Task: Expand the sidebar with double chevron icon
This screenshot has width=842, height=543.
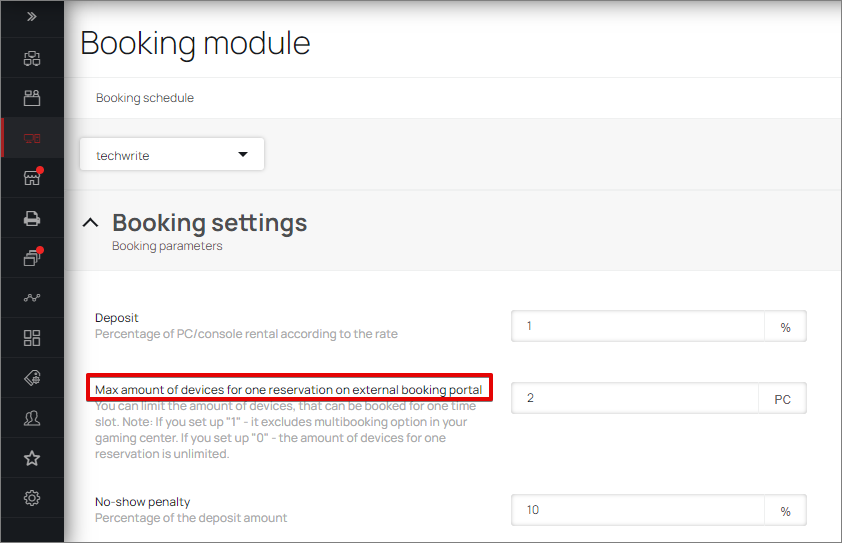Action: click(x=32, y=17)
